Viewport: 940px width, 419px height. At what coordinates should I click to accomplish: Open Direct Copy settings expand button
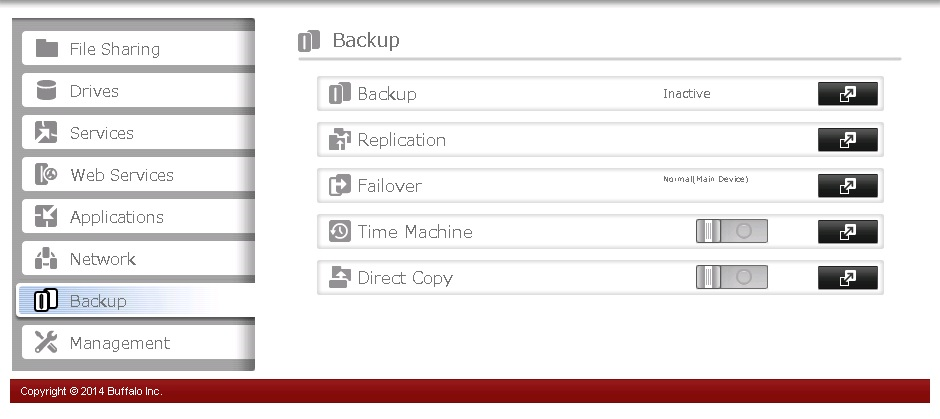[847, 278]
